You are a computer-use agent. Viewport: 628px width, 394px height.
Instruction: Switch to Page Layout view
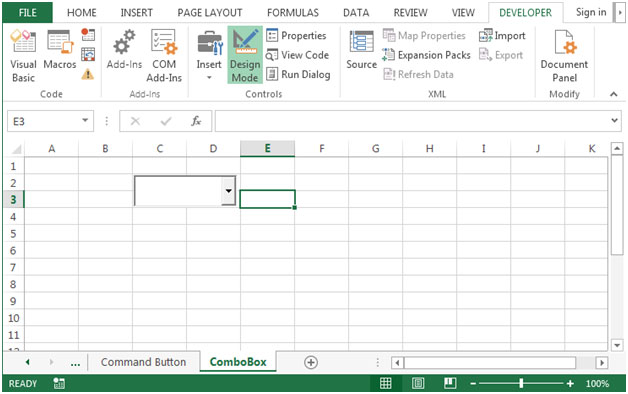[x=418, y=384]
